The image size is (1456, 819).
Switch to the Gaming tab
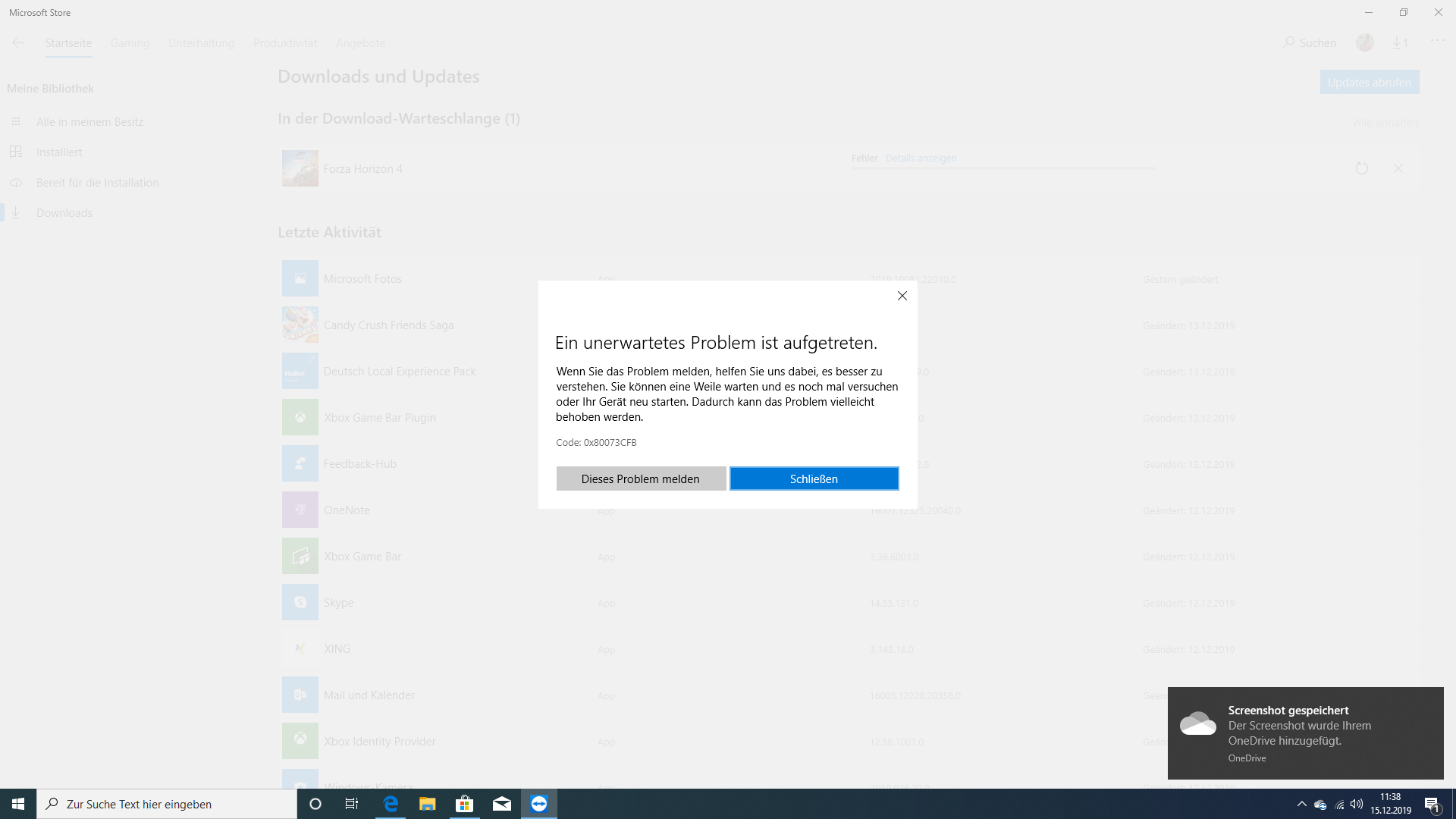130,43
